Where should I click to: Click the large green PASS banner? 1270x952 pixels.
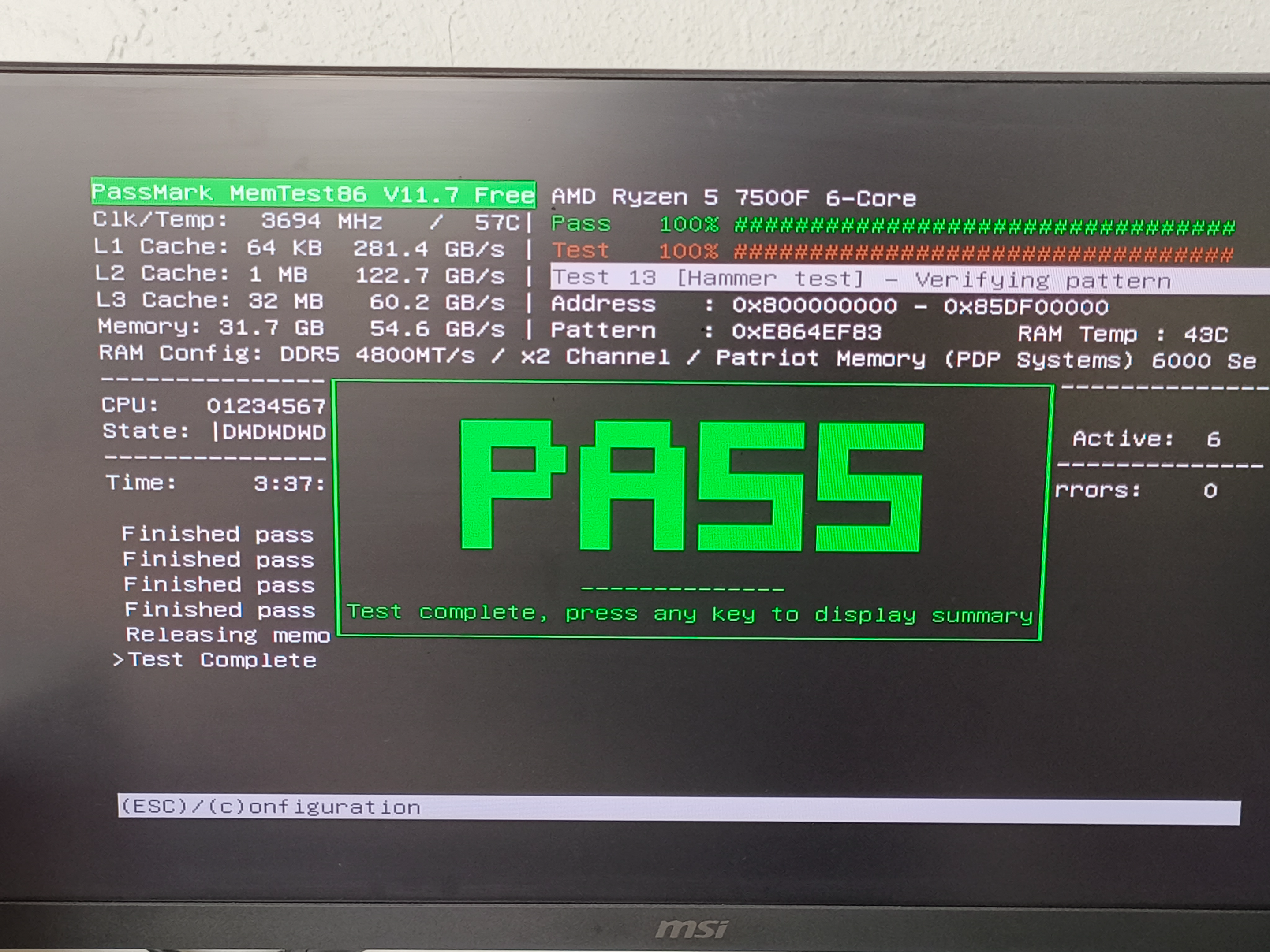692,487
